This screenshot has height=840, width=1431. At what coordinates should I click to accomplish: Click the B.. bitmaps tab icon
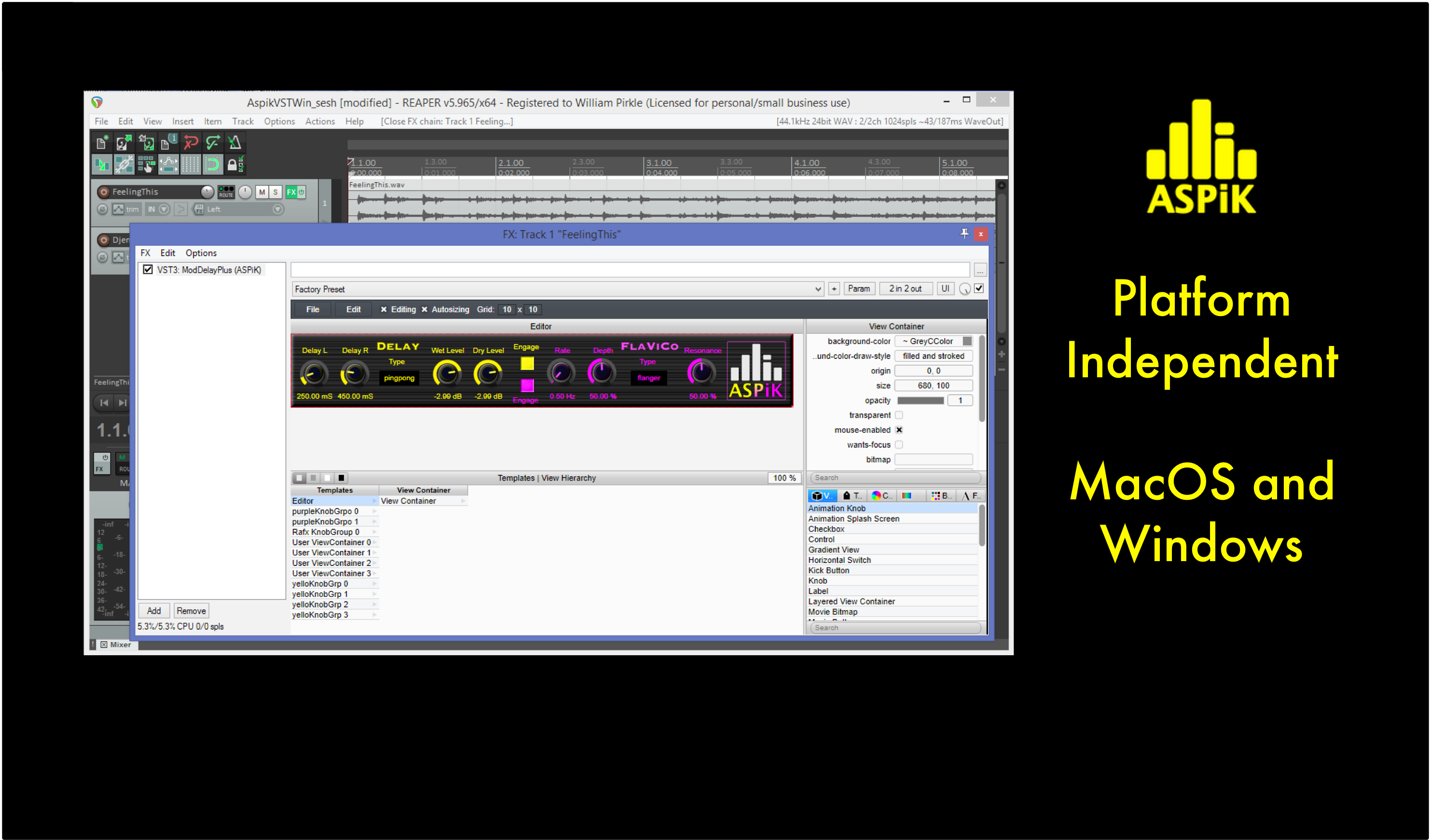(941, 496)
